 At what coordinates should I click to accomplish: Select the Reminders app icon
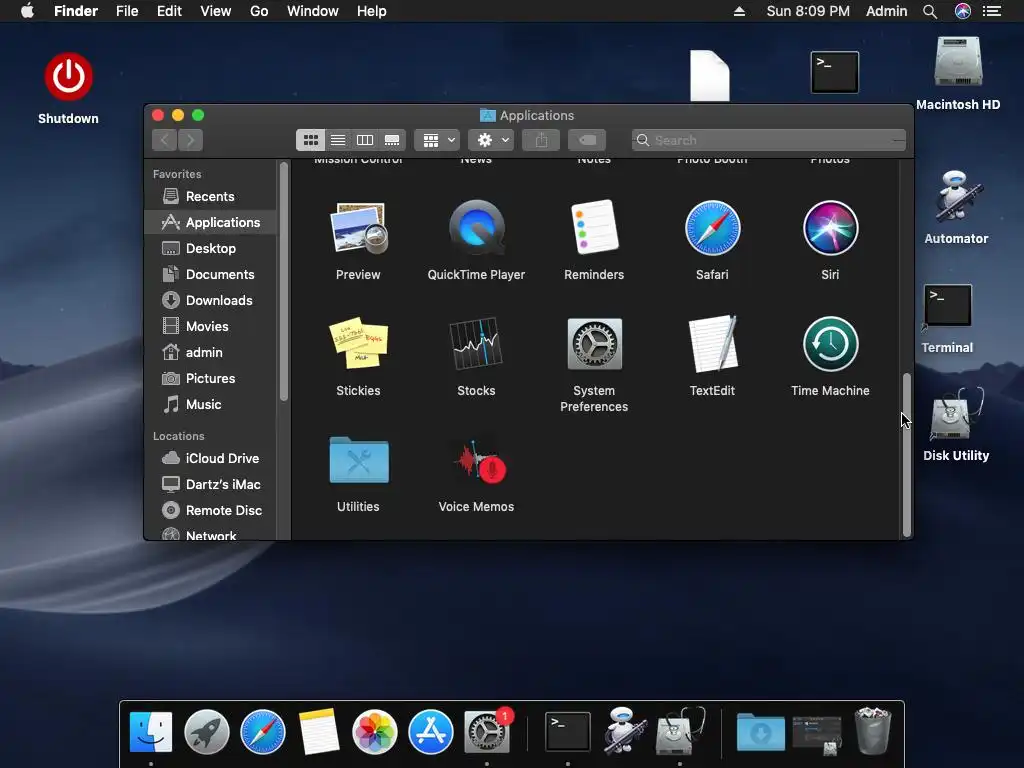pos(594,227)
